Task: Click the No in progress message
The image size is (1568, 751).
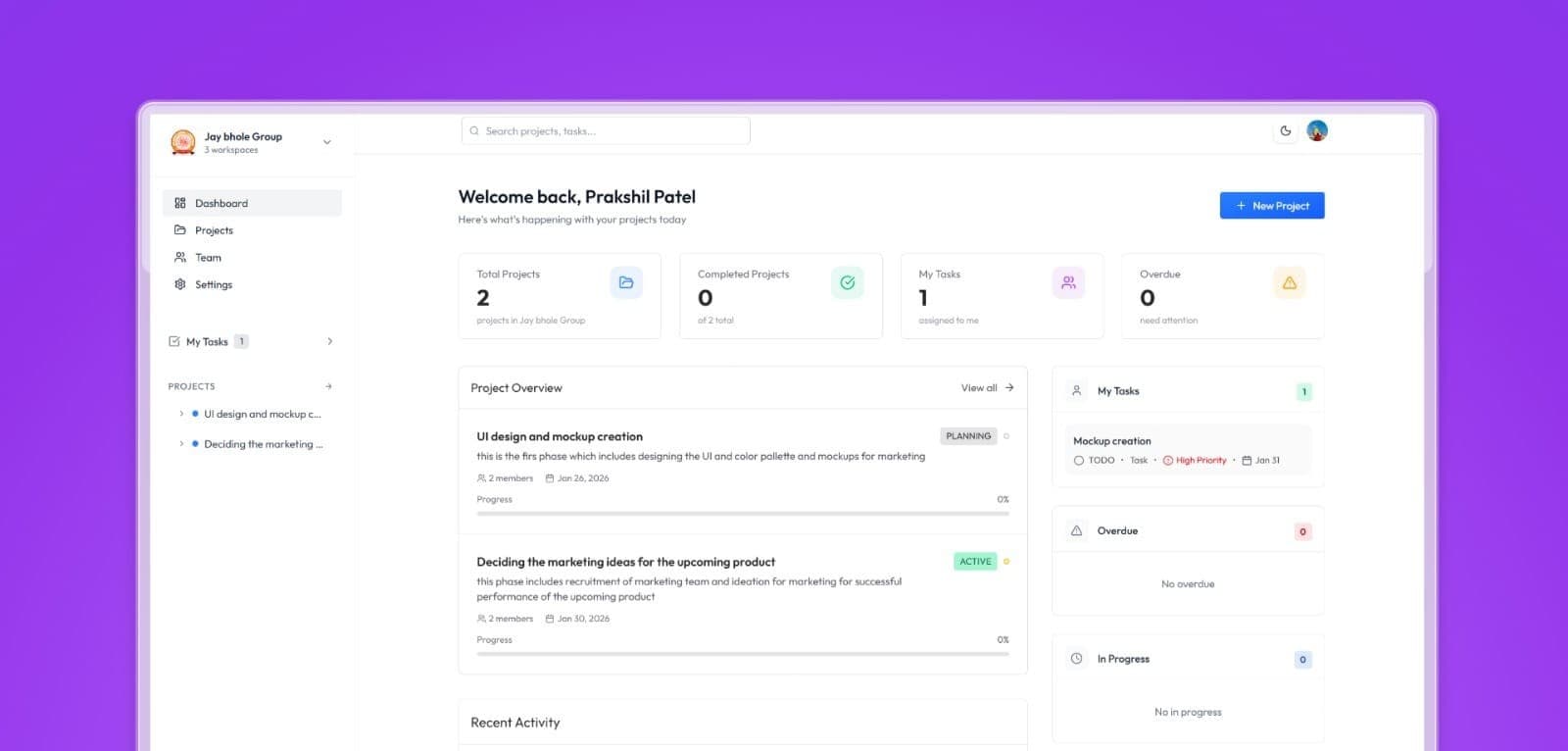Action: pos(1188,713)
